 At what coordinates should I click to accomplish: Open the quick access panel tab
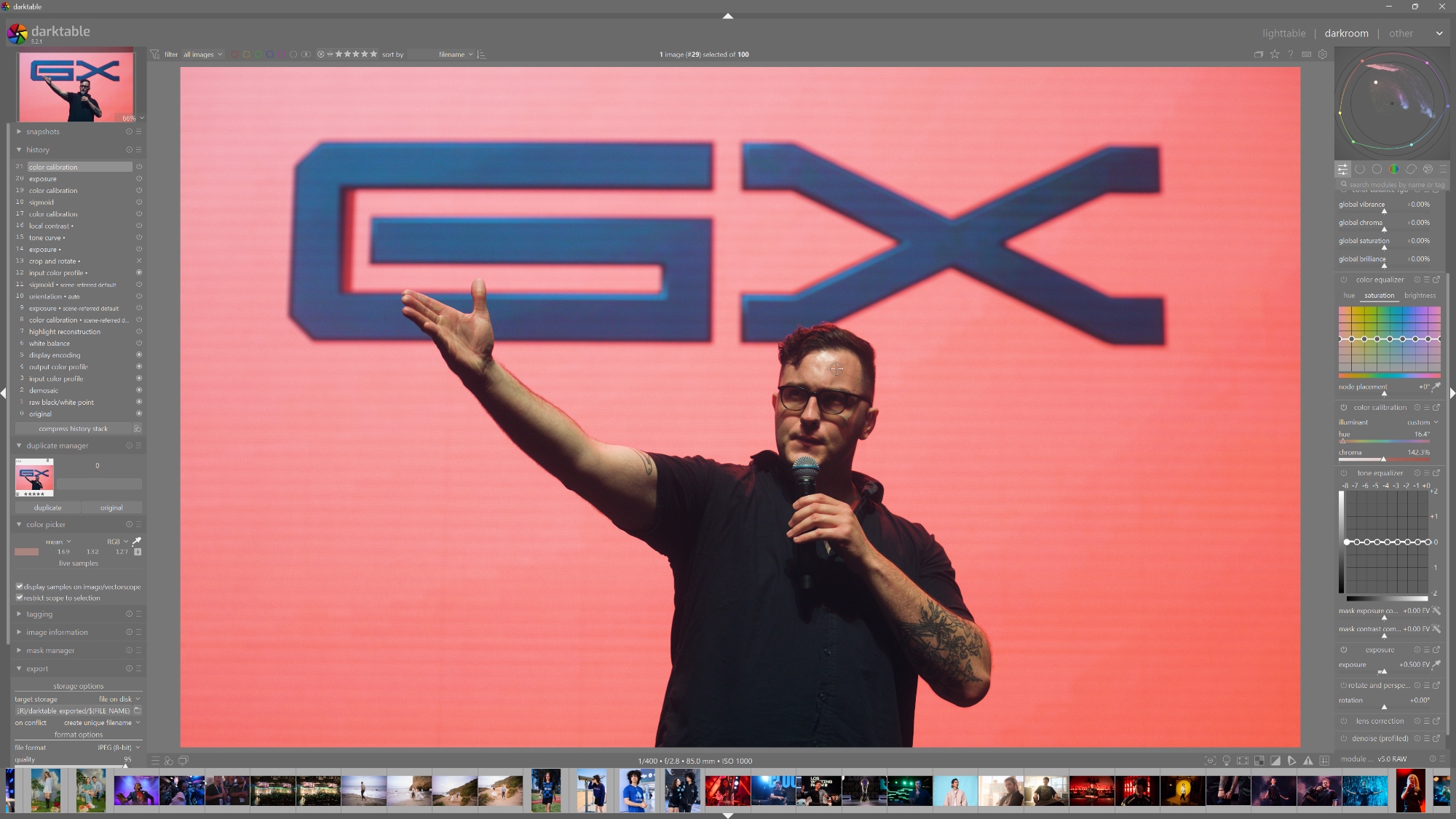pyautogui.click(x=1342, y=169)
